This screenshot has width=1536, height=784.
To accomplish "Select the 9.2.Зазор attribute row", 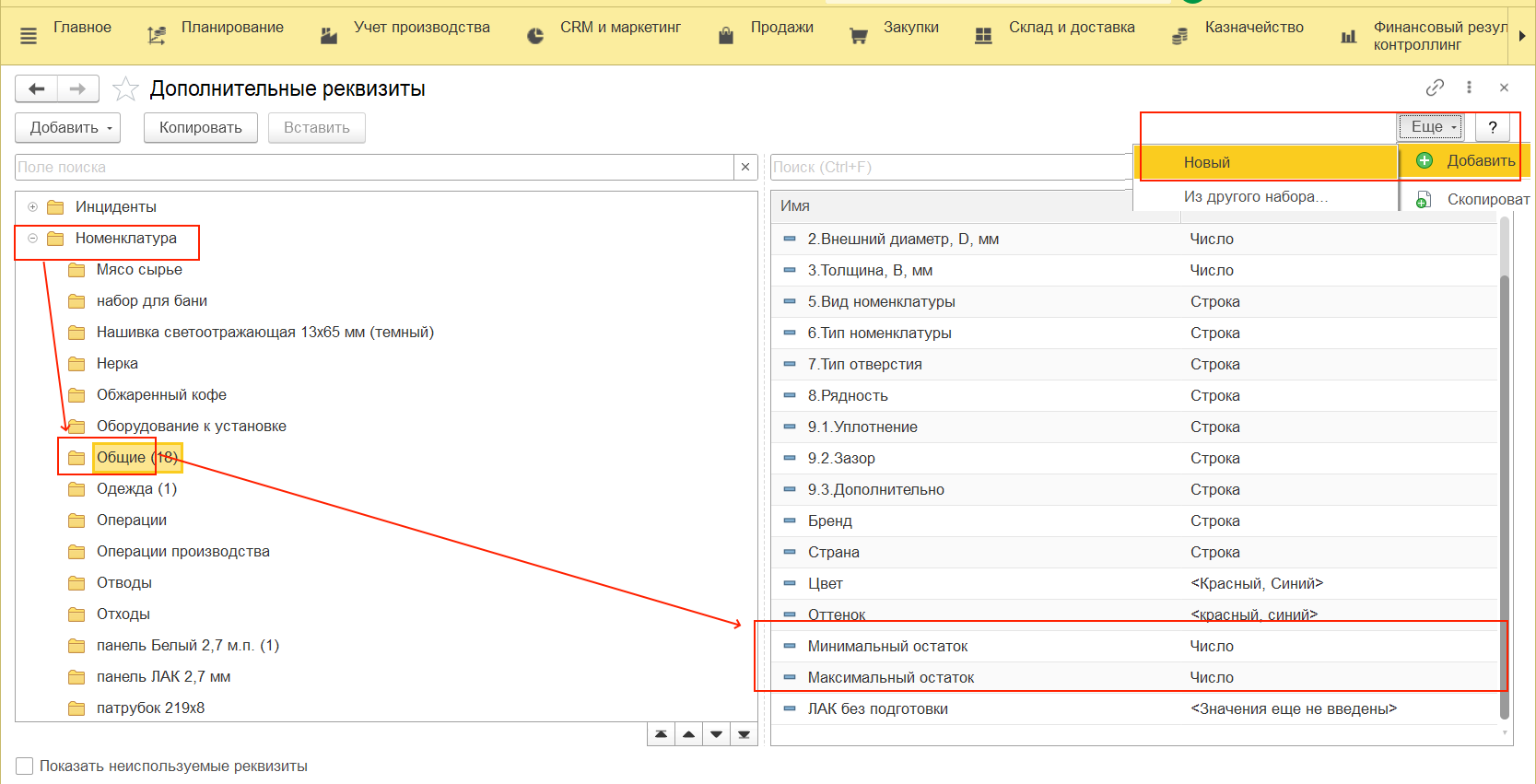I will 1135,459.
